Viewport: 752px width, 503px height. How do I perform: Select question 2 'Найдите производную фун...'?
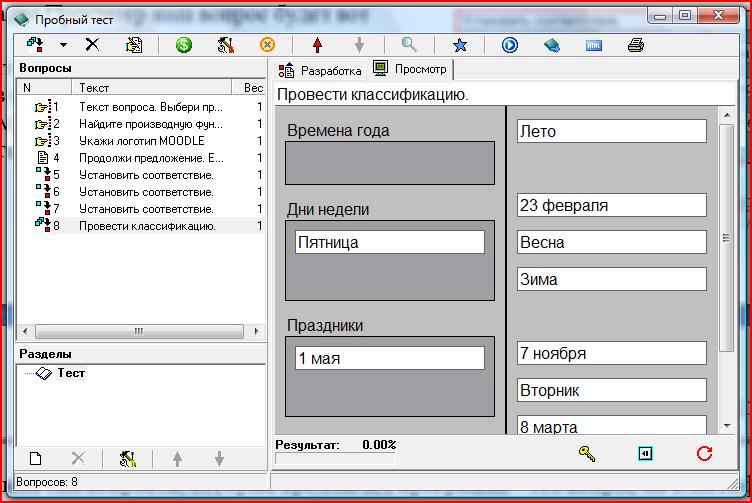point(141,124)
